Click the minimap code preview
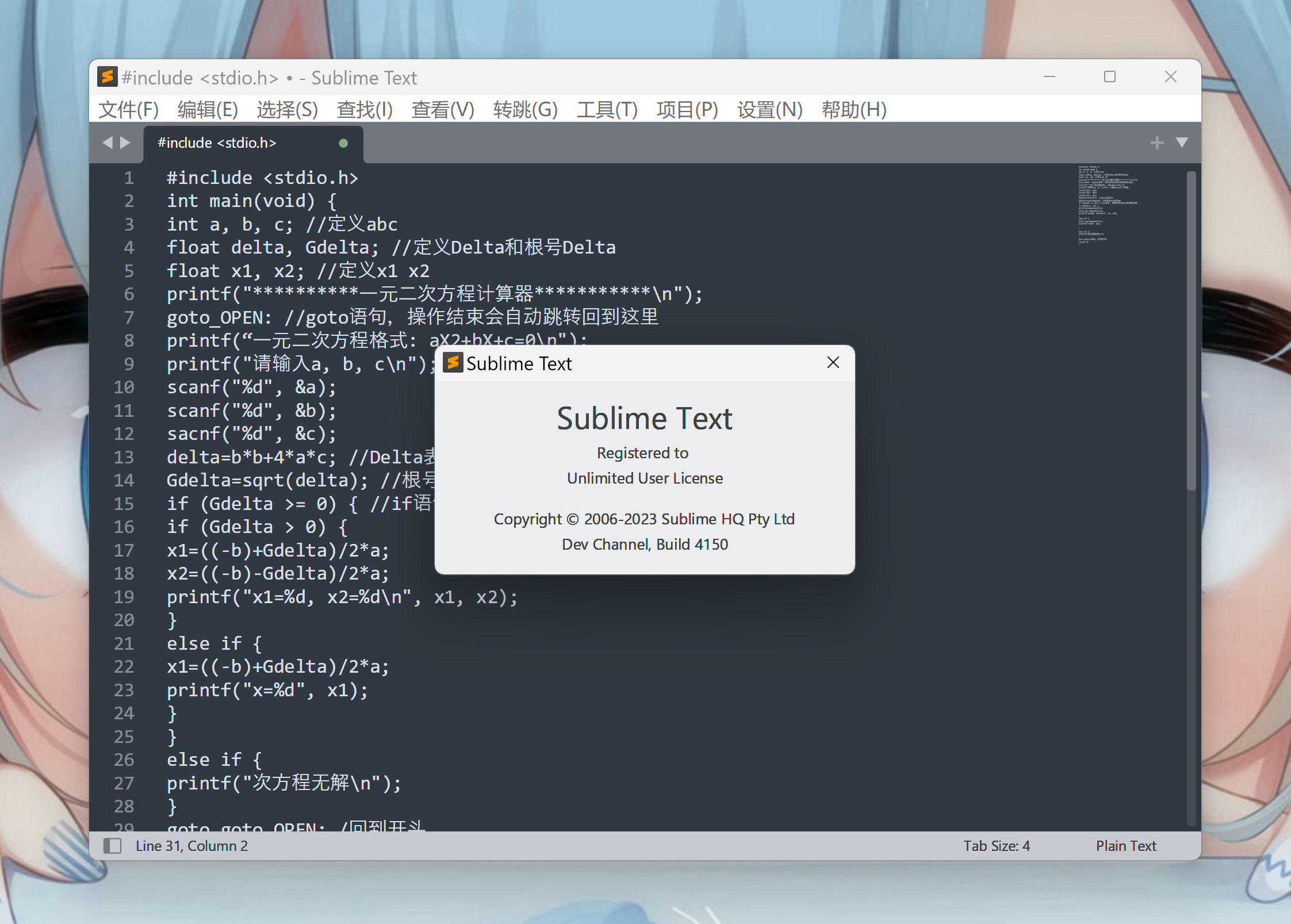 [x=1107, y=205]
